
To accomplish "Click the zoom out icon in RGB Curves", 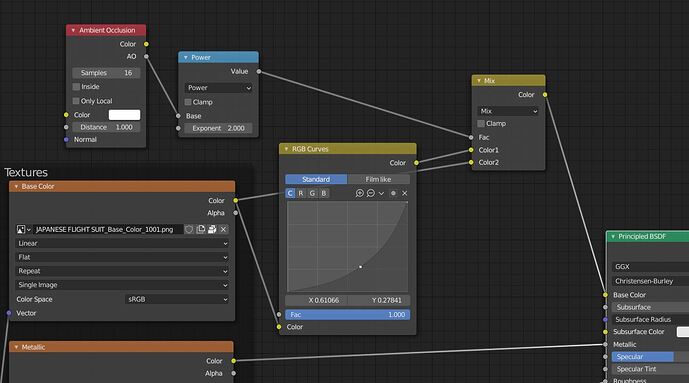I will pyautogui.click(x=371, y=193).
